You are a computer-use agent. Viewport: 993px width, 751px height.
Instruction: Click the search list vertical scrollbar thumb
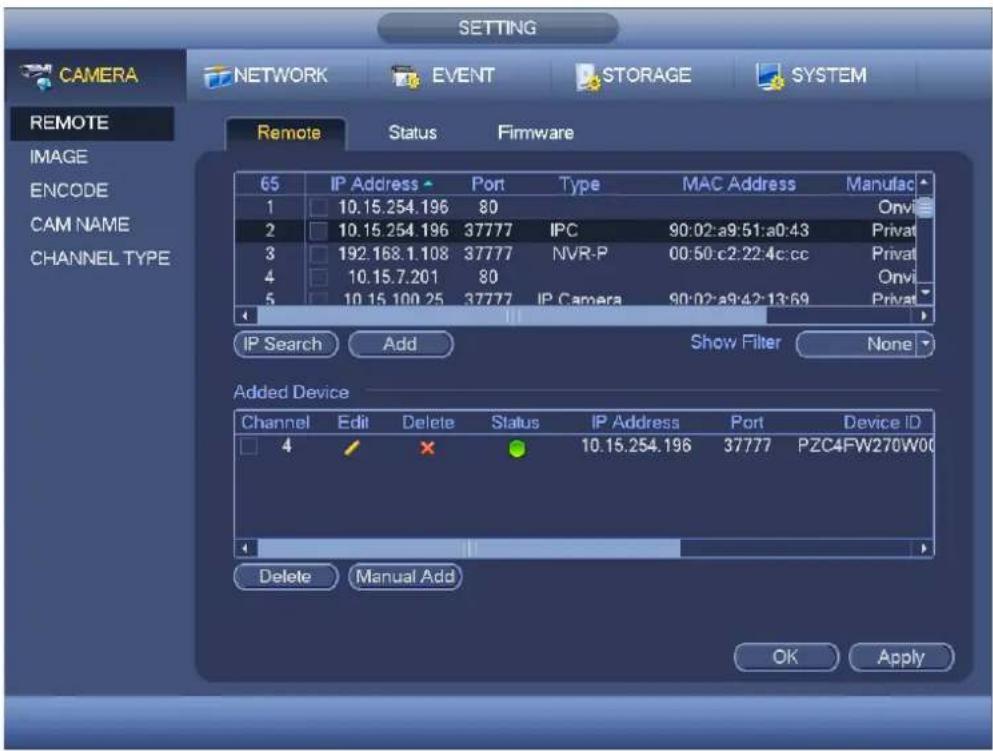click(925, 207)
